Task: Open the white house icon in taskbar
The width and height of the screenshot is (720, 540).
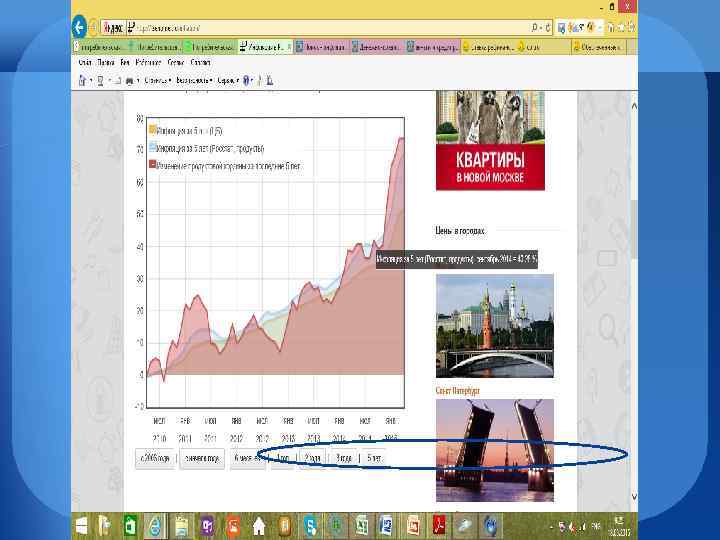Action: tap(259, 526)
